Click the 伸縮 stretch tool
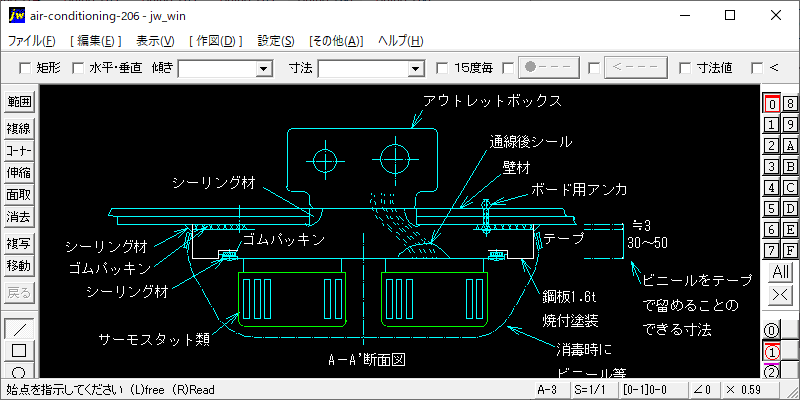 coord(19,173)
